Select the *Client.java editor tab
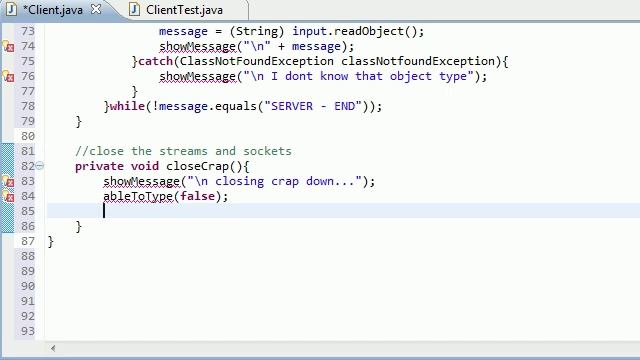This screenshot has width=640, height=360. pos(53,10)
